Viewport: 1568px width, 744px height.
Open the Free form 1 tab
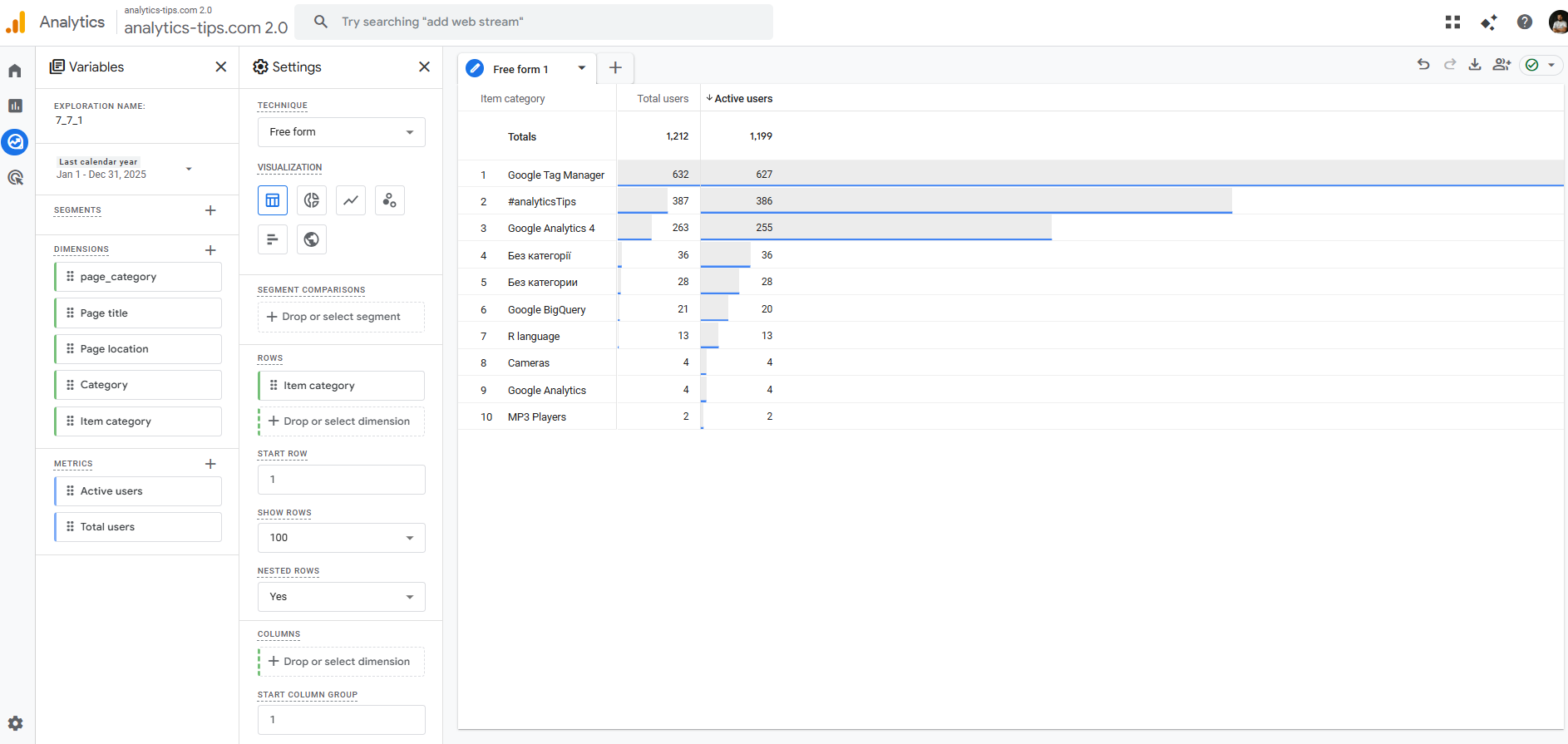520,69
